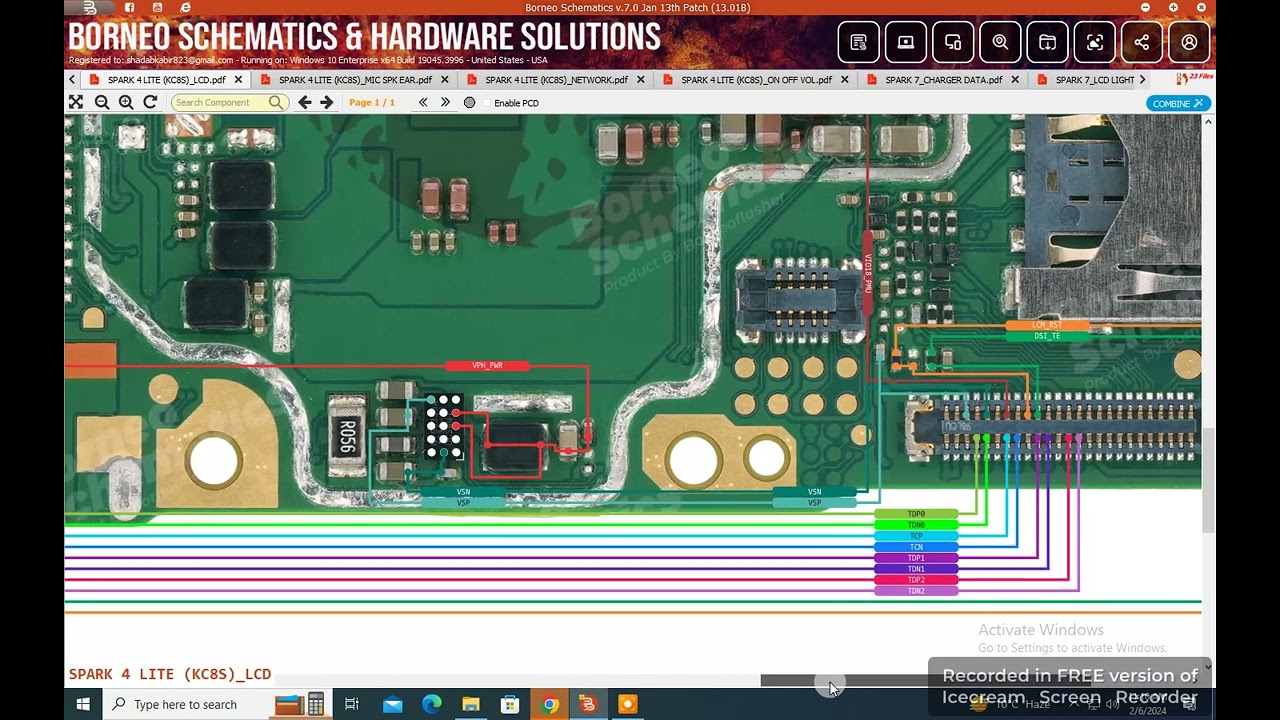1280x720 pixels.
Task: Zoom out with the minus magnifier
Action: tap(102, 102)
